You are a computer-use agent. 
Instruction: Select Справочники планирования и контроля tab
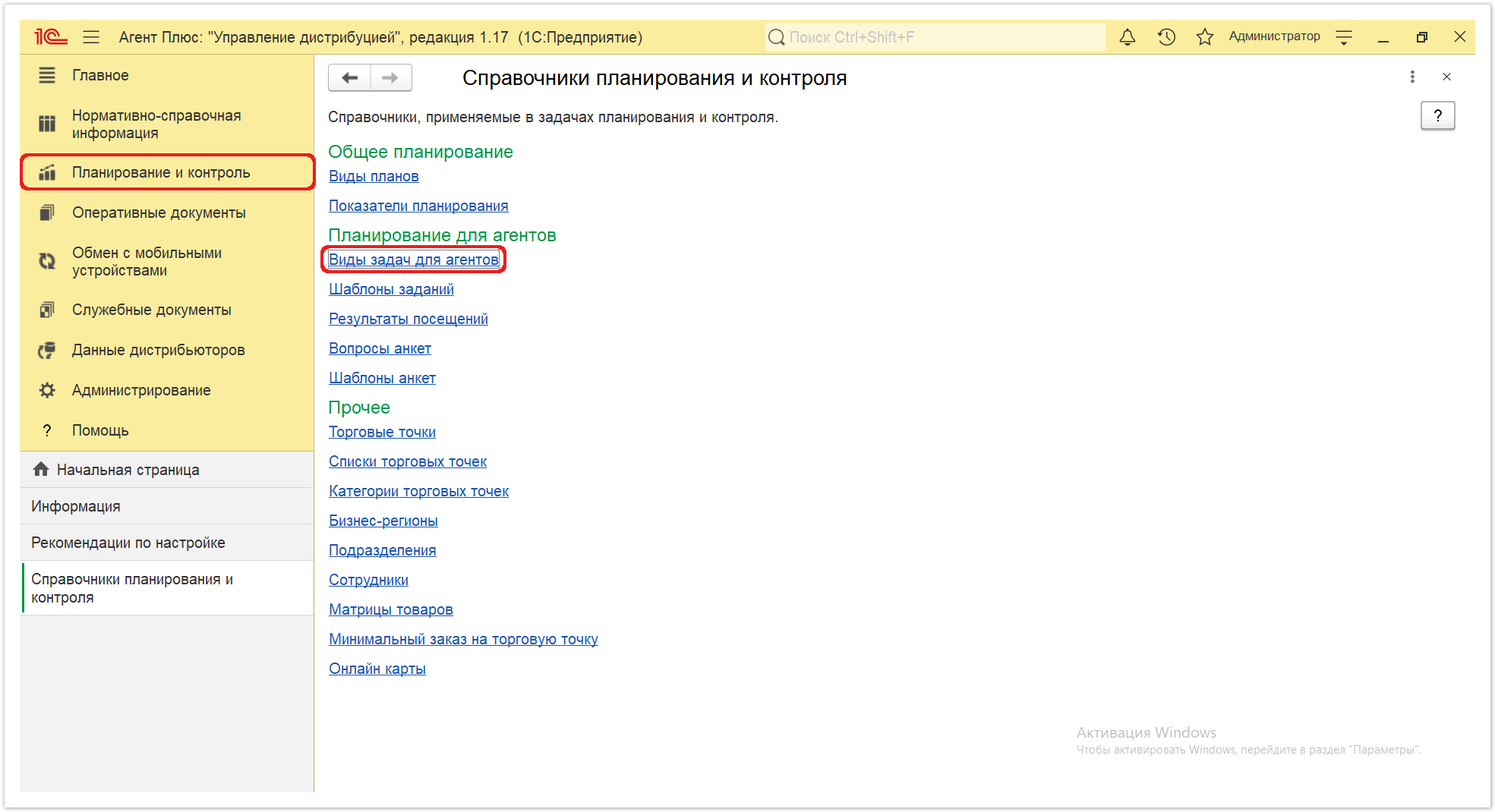pyautogui.click(x=167, y=588)
